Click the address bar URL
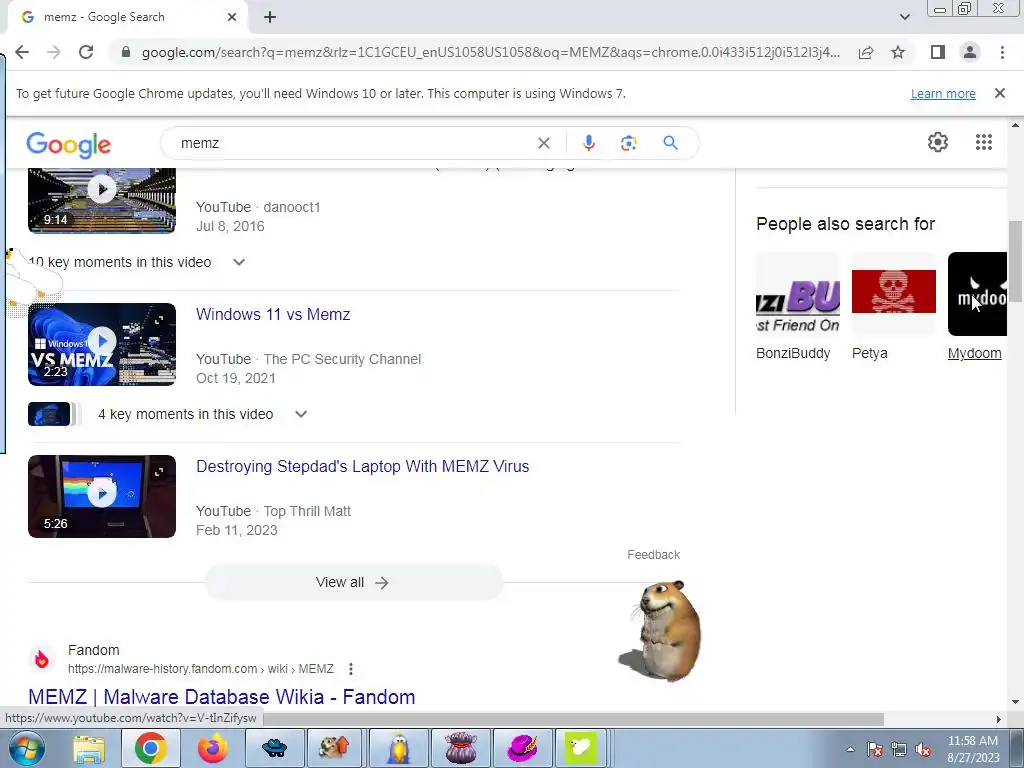1024x768 pixels. point(490,52)
